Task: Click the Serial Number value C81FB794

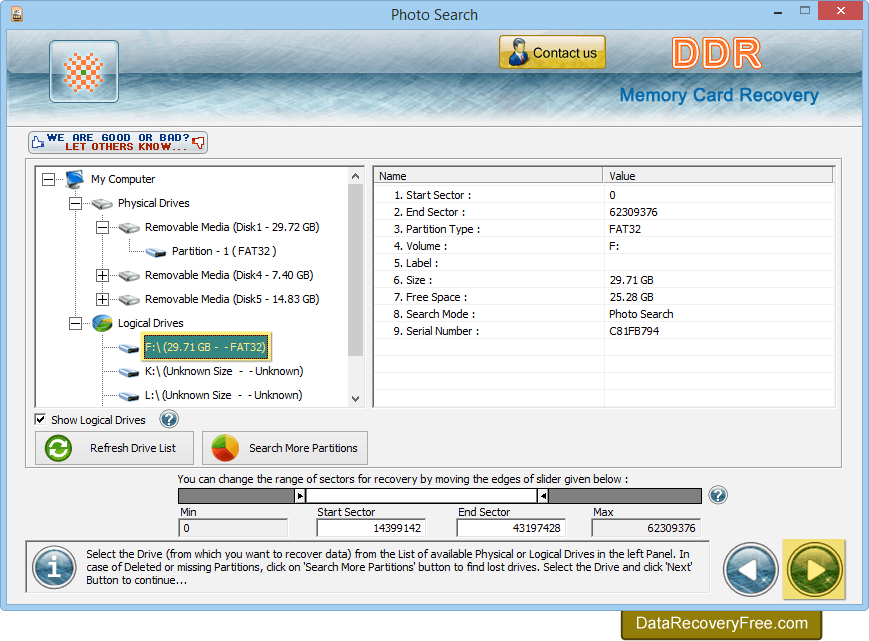Action: [719, 331]
